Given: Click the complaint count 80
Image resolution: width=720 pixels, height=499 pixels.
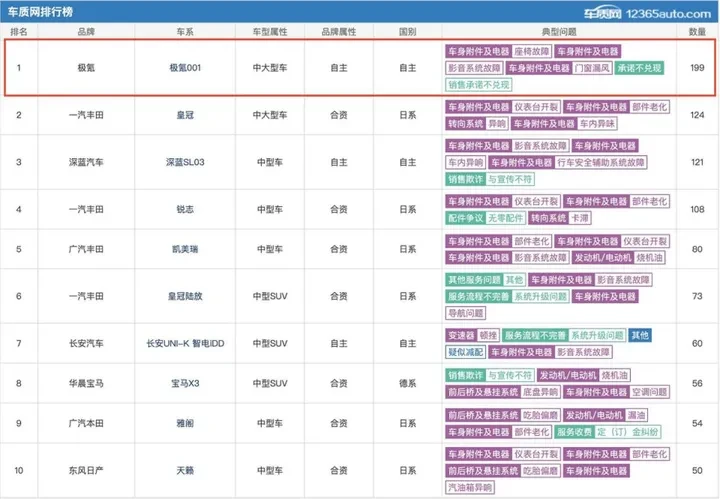Looking at the screenshot, I should 697,249.
